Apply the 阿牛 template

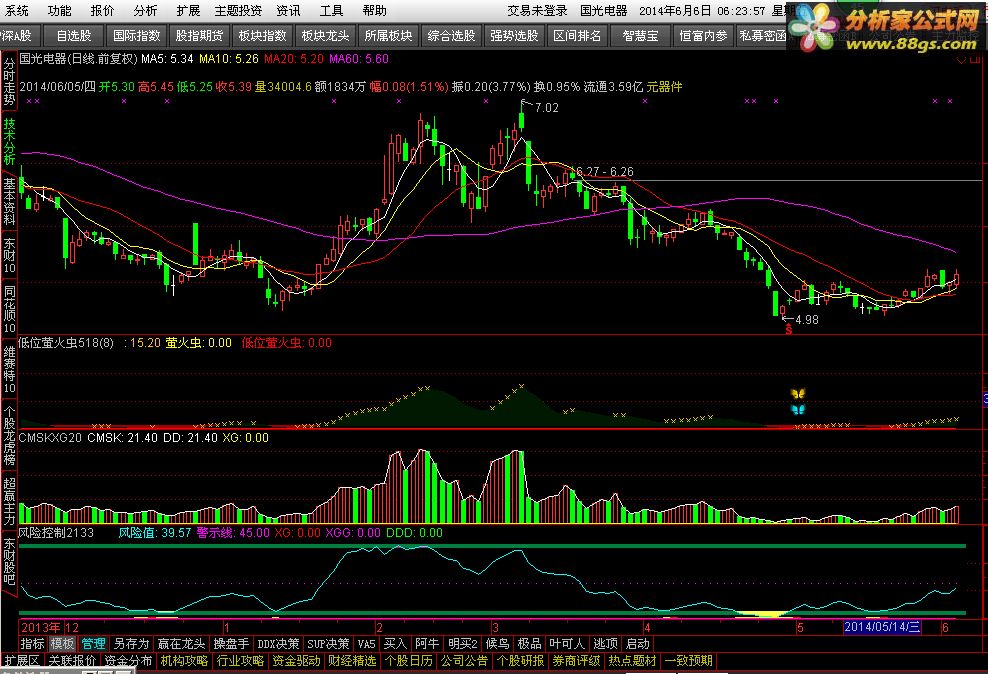(427, 644)
